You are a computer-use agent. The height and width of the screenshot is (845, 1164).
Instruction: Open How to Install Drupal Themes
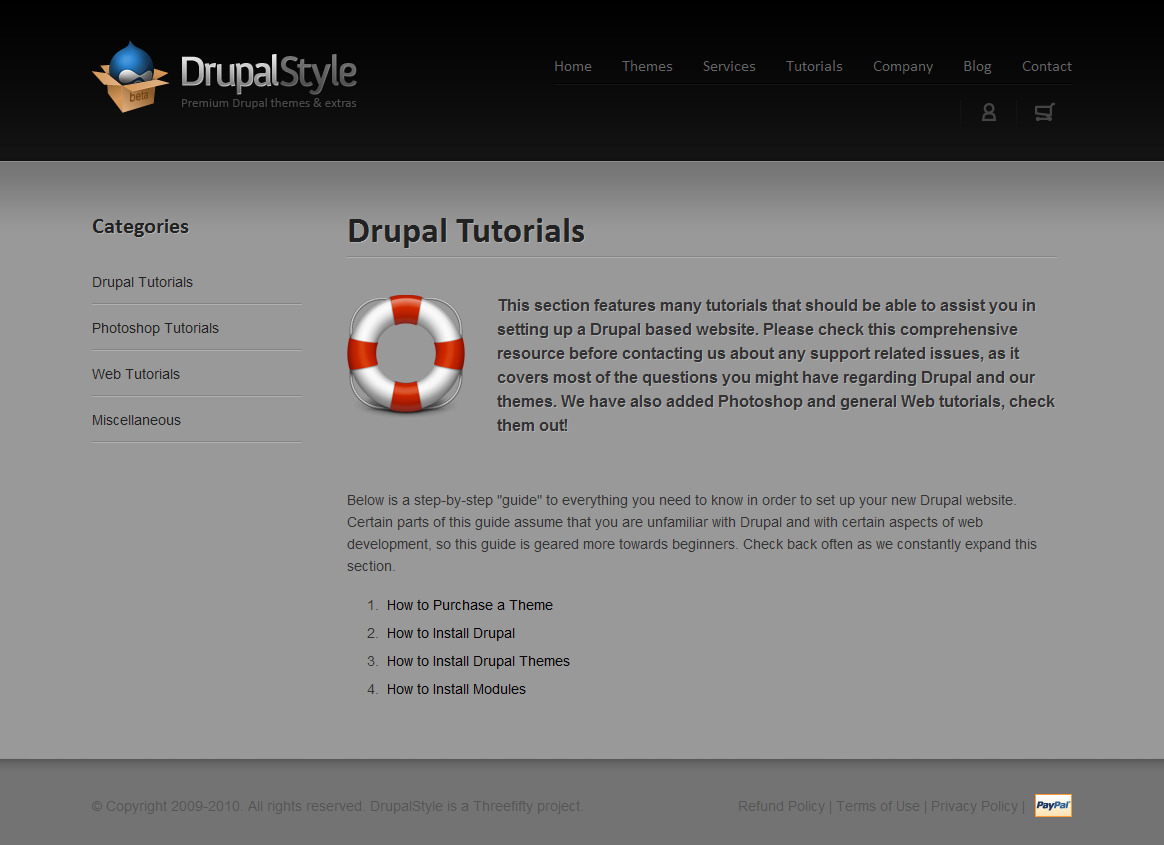coord(478,661)
